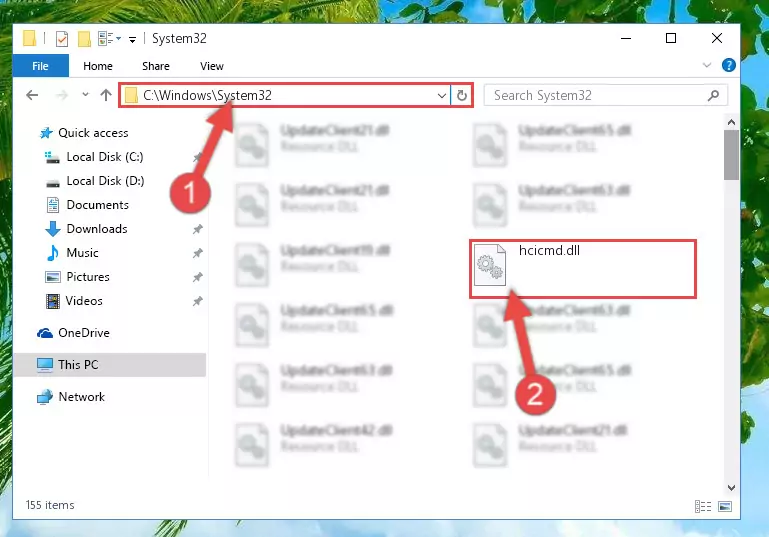Expand the ribbon with the chevron
769x537 pixels.
coord(707,65)
